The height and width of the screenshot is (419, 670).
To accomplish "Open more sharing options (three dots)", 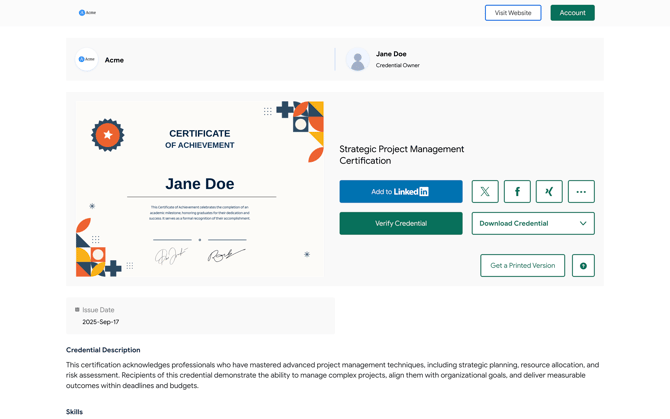I will pyautogui.click(x=581, y=191).
